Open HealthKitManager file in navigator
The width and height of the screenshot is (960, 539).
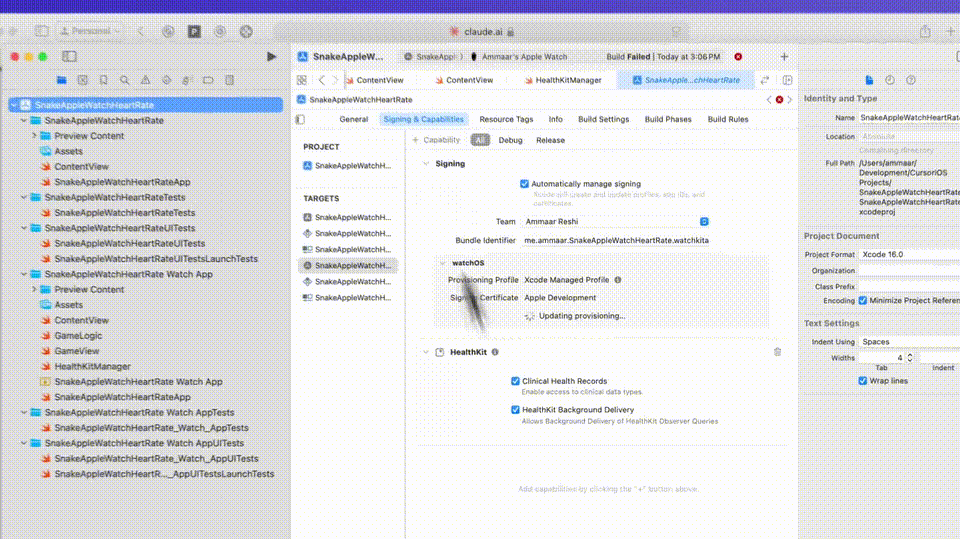click(x=92, y=366)
